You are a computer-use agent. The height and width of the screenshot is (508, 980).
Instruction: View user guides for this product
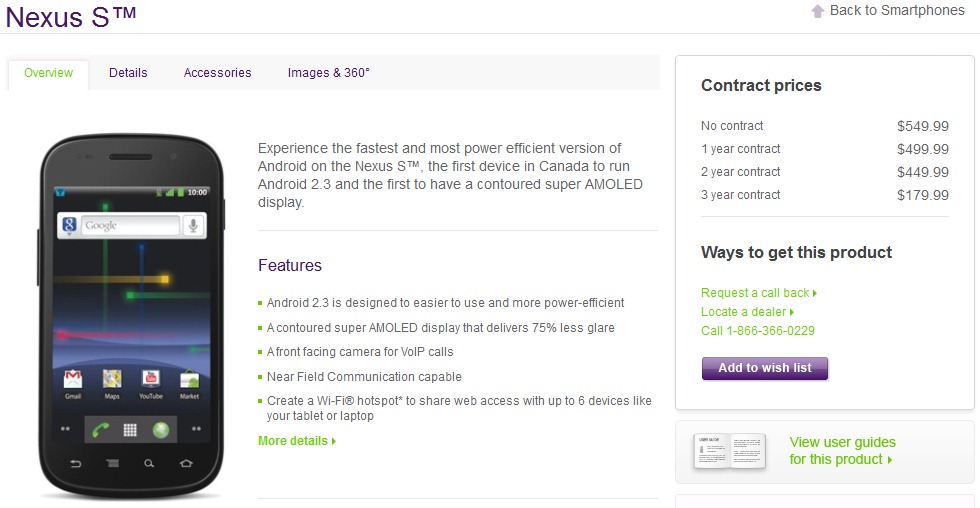click(x=842, y=451)
